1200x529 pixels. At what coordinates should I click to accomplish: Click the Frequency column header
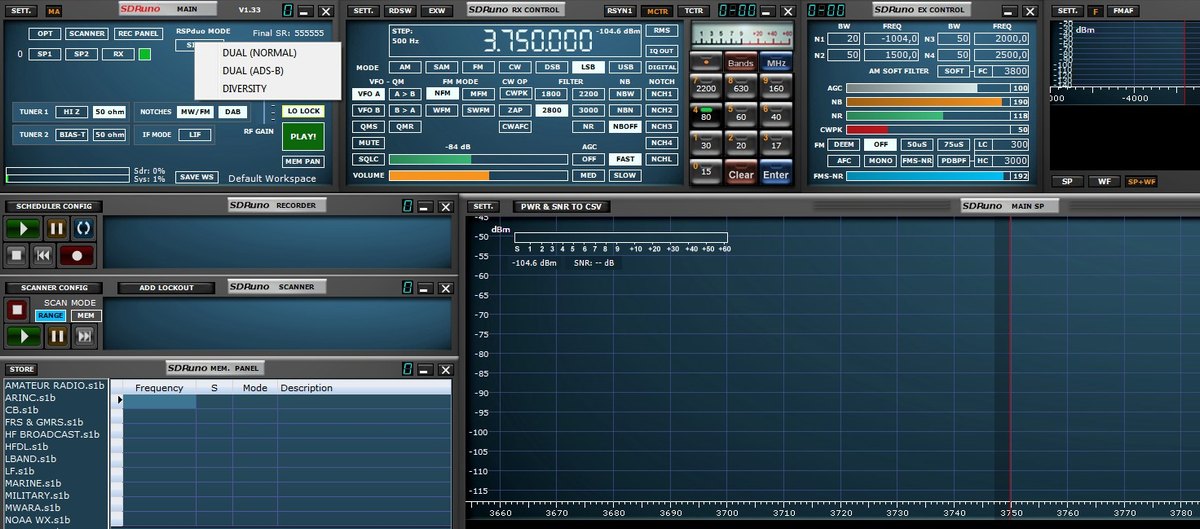(x=159, y=387)
